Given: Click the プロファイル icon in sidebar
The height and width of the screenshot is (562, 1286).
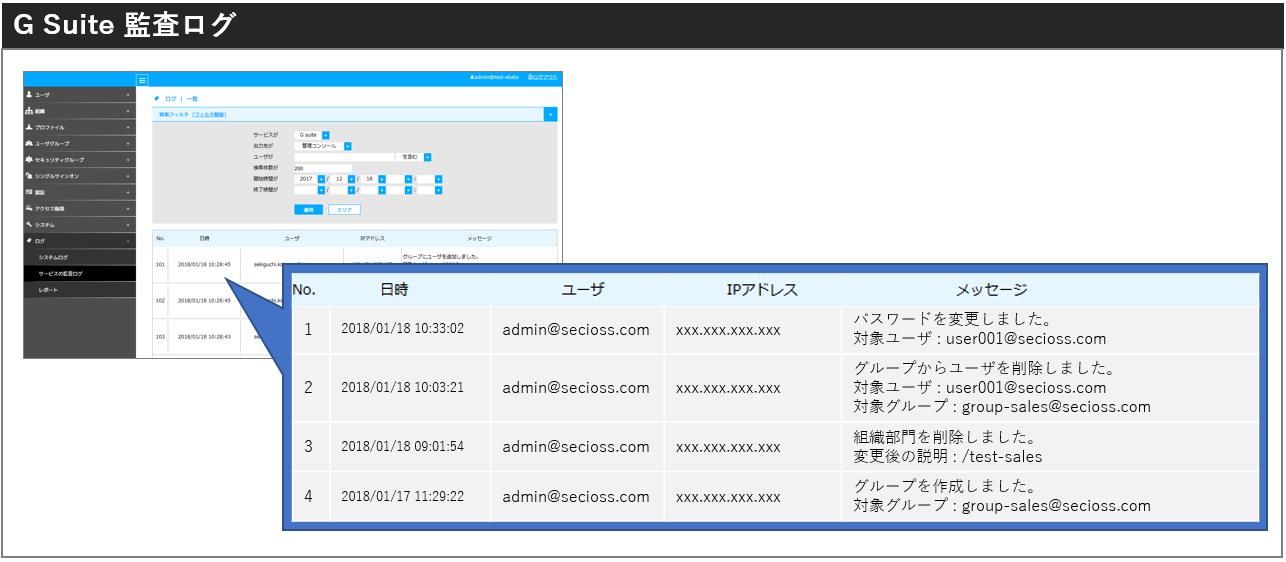Looking at the screenshot, I should pyautogui.click(x=29, y=127).
